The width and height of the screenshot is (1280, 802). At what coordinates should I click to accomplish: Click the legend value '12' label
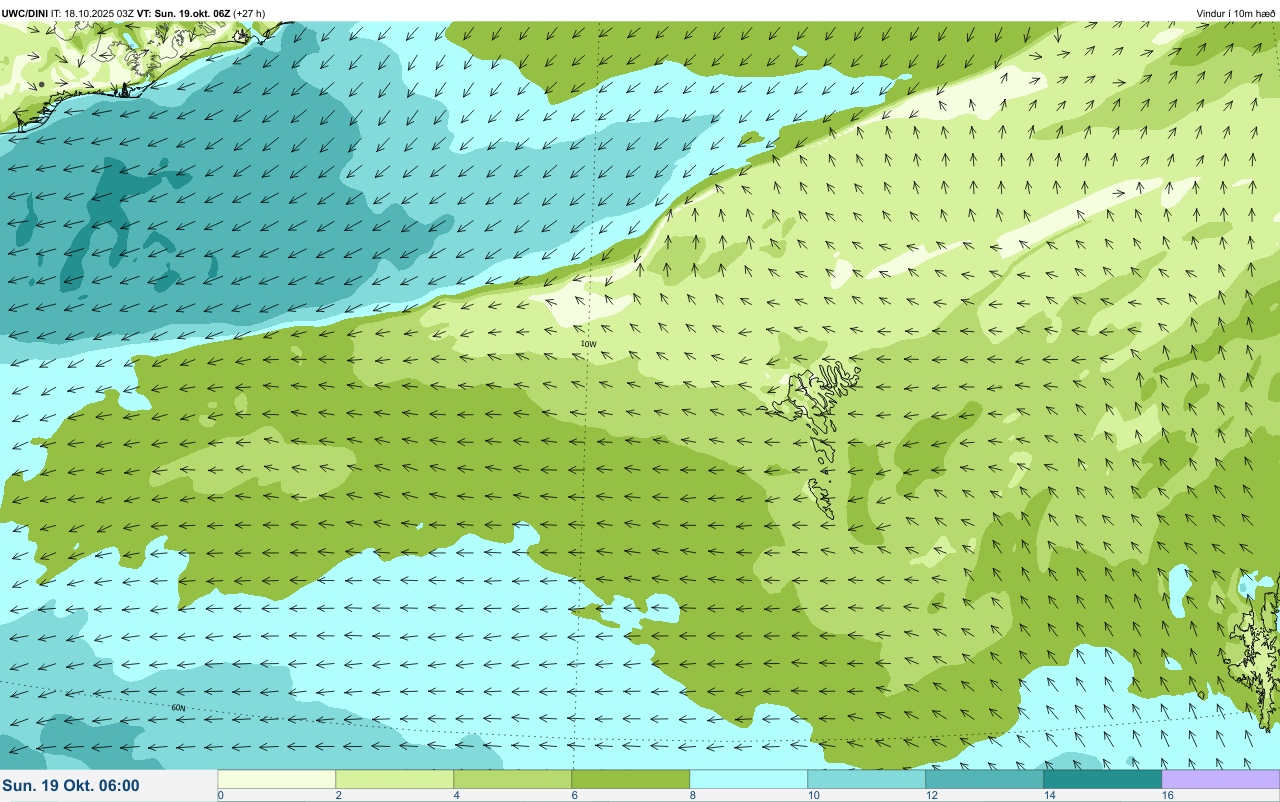pyautogui.click(x=931, y=795)
